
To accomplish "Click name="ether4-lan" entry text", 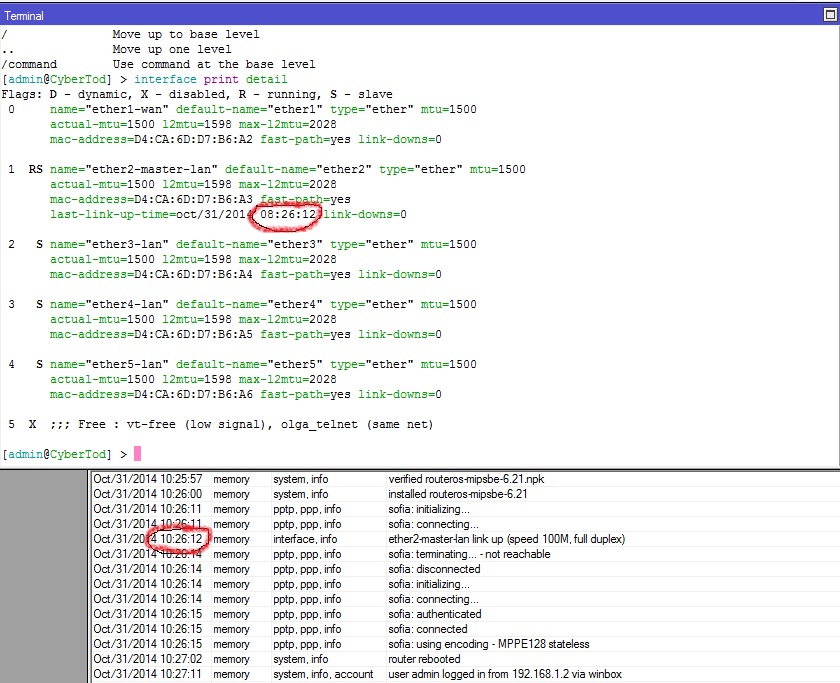I will pyautogui.click(x=109, y=304).
